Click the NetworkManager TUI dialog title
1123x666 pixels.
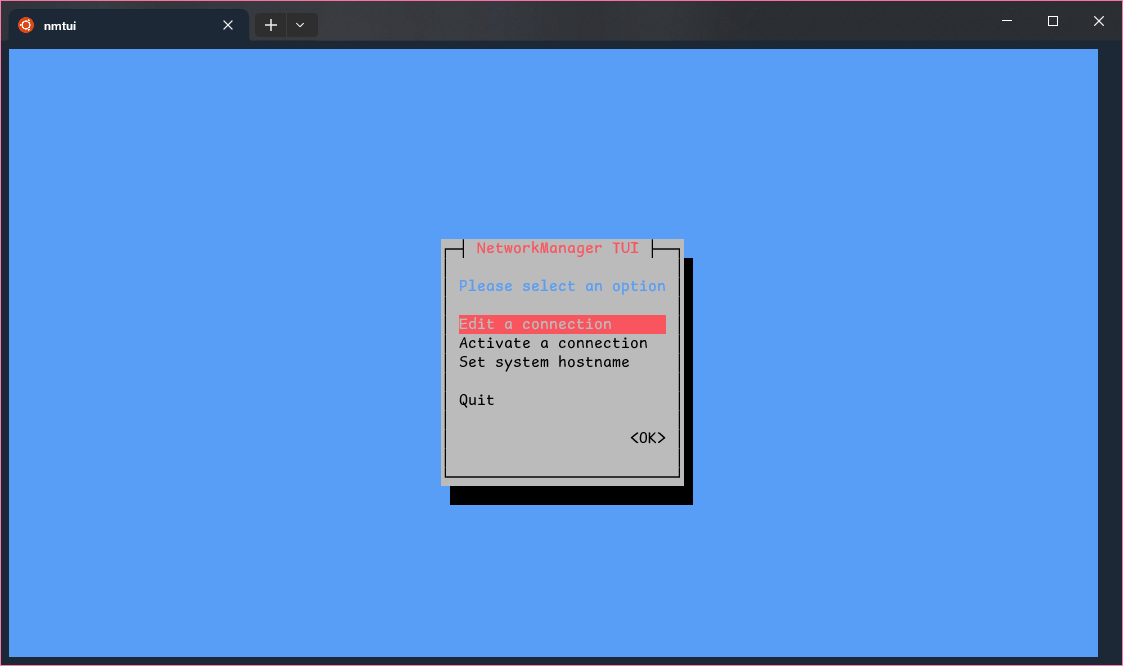point(557,248)
